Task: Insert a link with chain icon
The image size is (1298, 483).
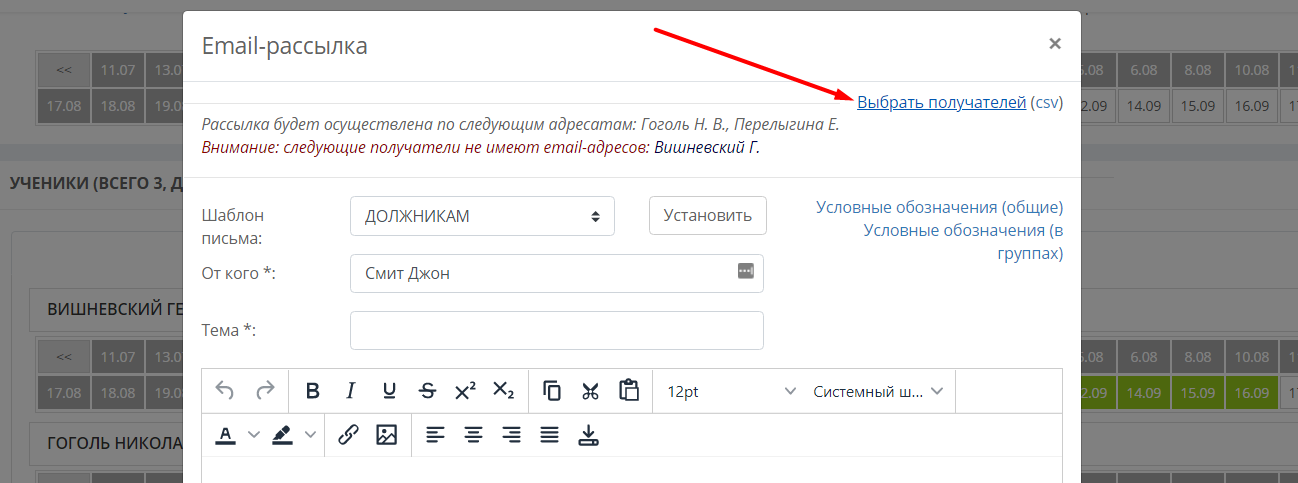Action: coord(348,435)
